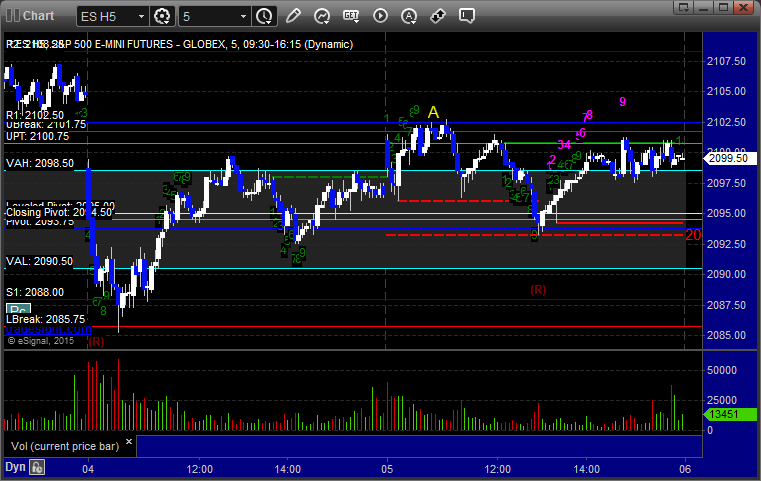Open the tradesight.com link
This screenshot has height=481, width=761.
pyautogui.click(x=49, y=329)
